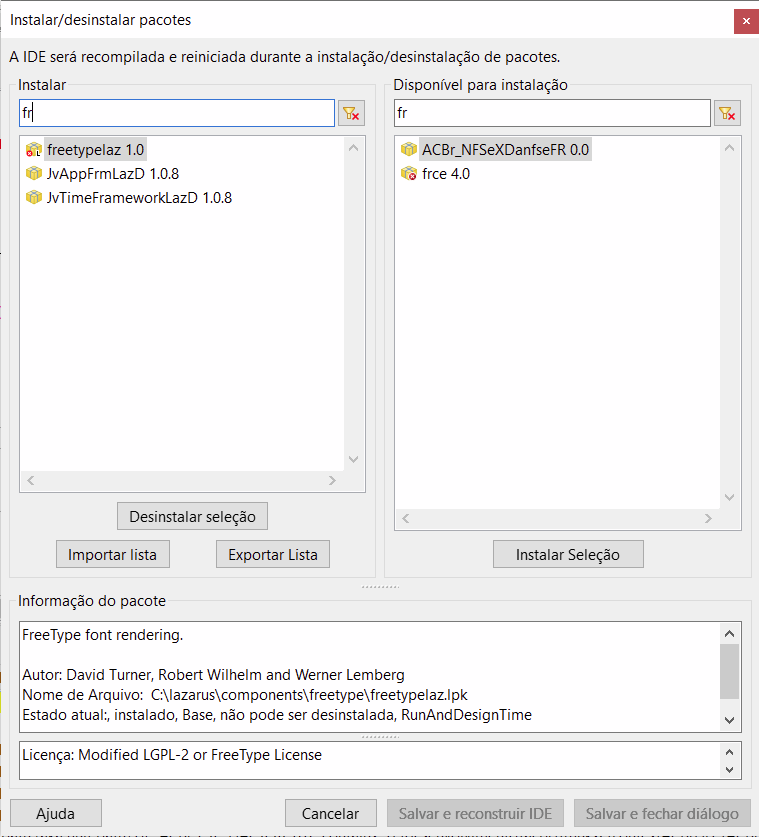Click license box scroll down arrow
Viewport: 759px width, 837px height.
pos(729,770)
